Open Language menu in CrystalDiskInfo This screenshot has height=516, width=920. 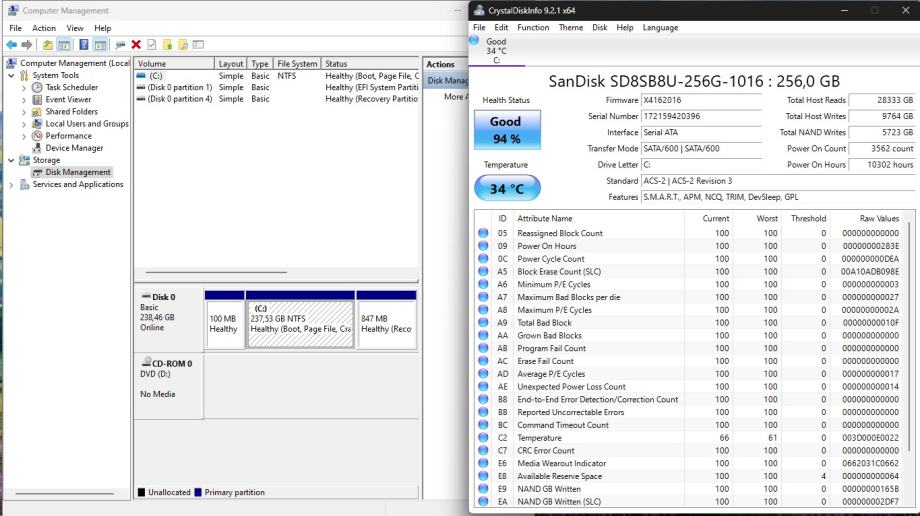[x=660, y=27]
